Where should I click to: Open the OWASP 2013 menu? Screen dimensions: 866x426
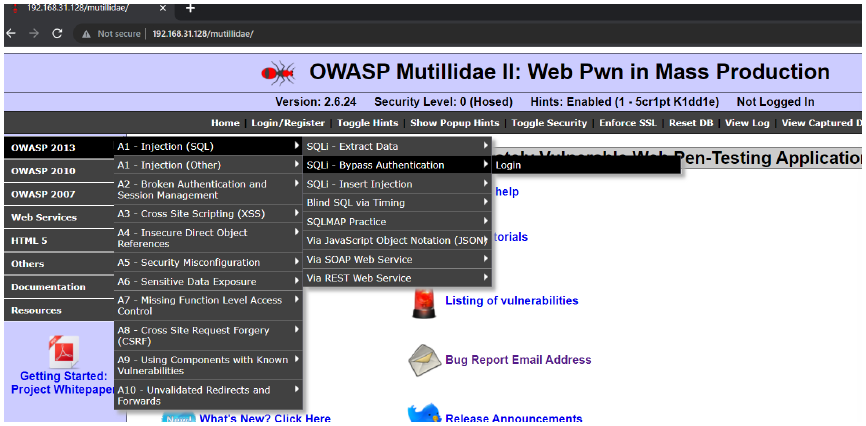point(59,148)
